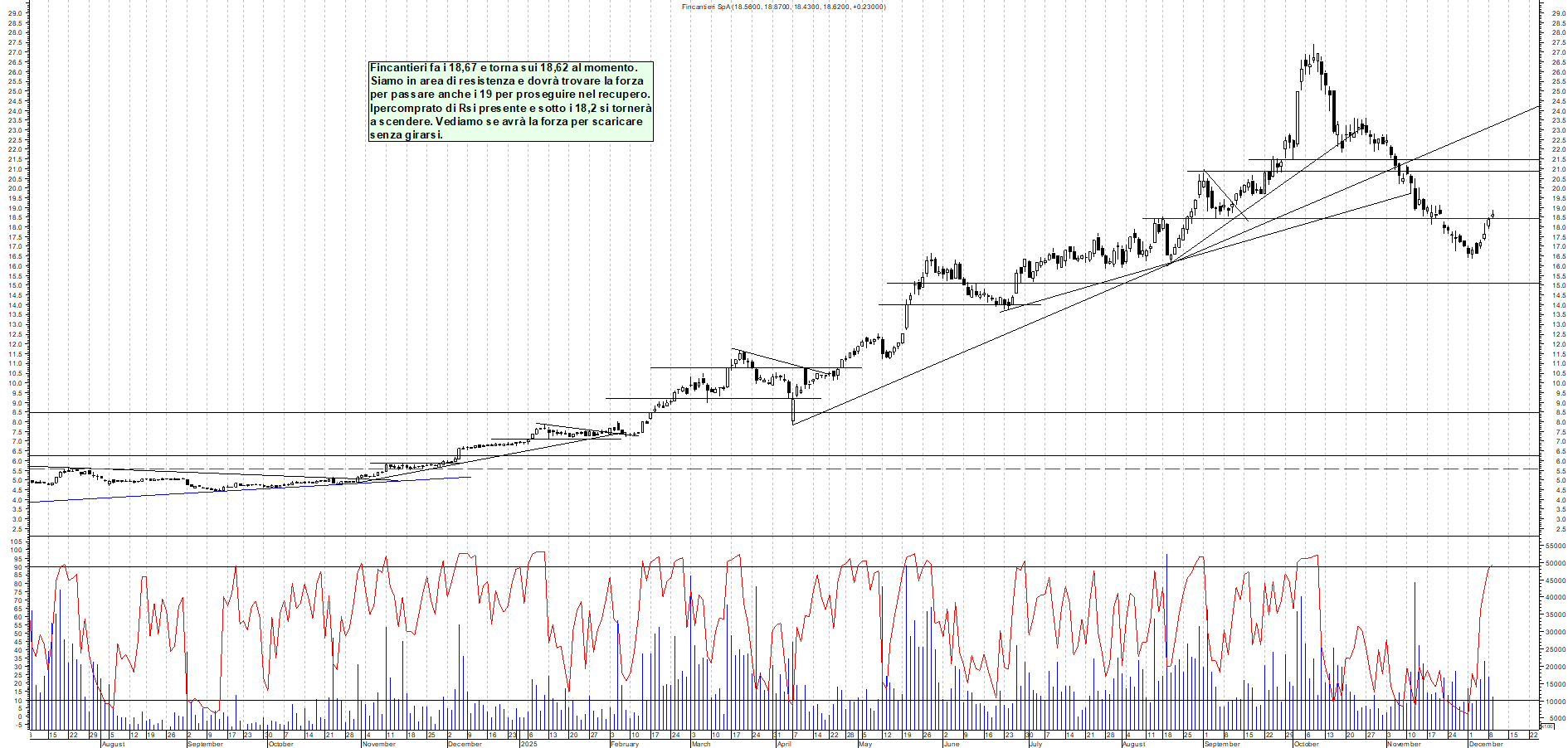Click the February label on time axis
The height and width of the screenshot is (748, 1568).
point(624,744)
